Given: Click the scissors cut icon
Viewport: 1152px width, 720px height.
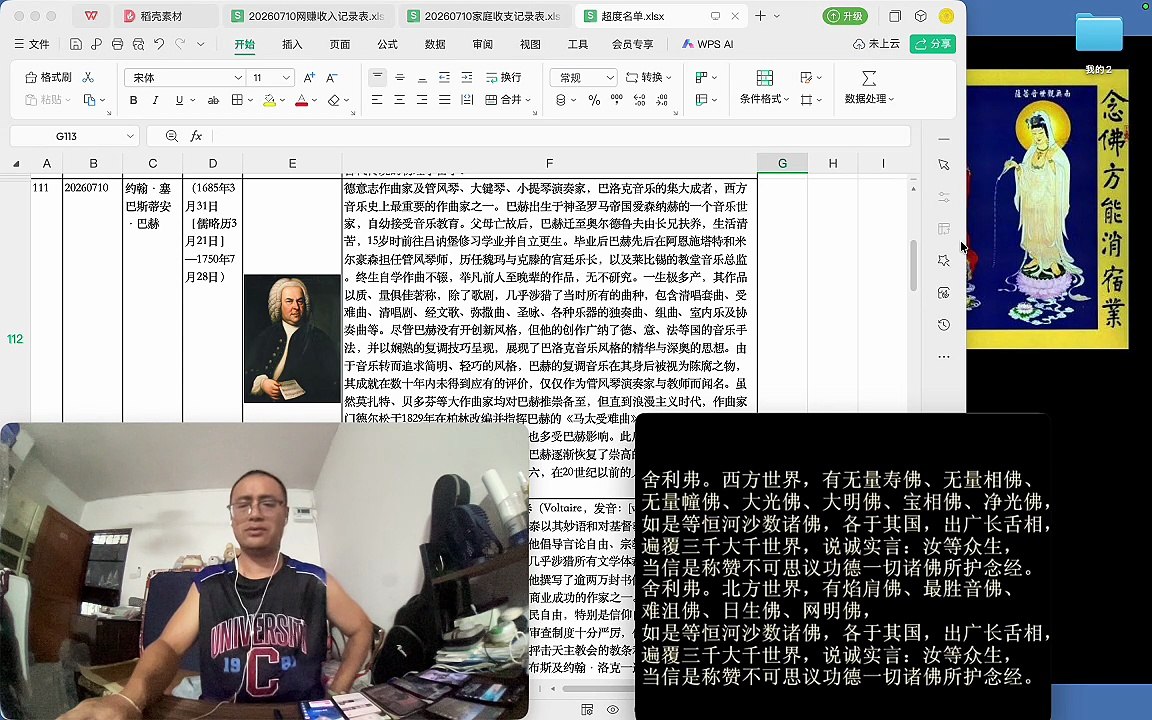Looking at the screenshot, I should [x=88, y=77].
